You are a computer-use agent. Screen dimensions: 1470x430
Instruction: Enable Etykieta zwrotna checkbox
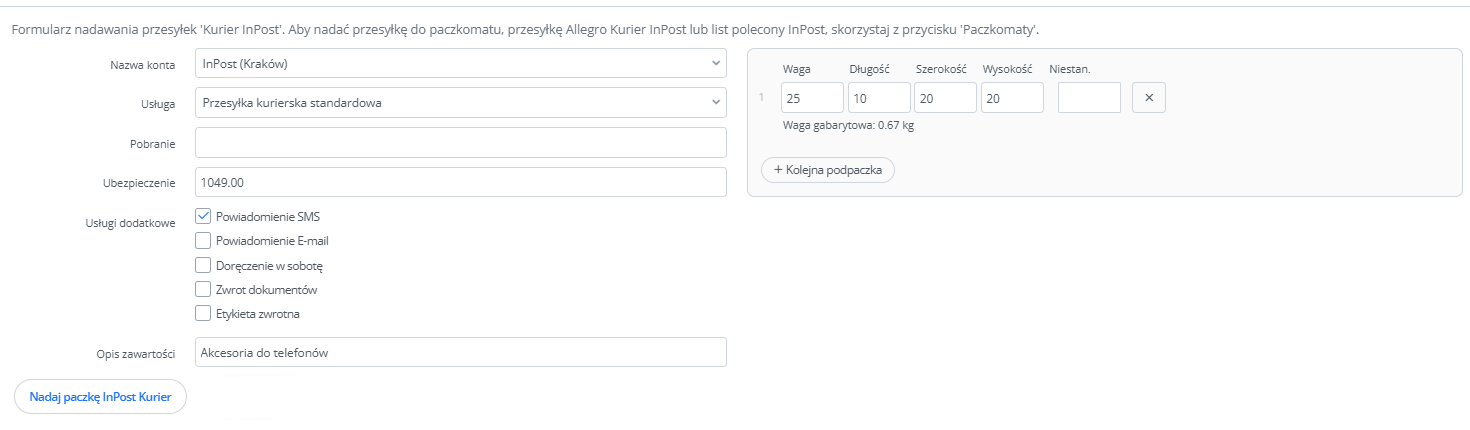coord(203,314)
